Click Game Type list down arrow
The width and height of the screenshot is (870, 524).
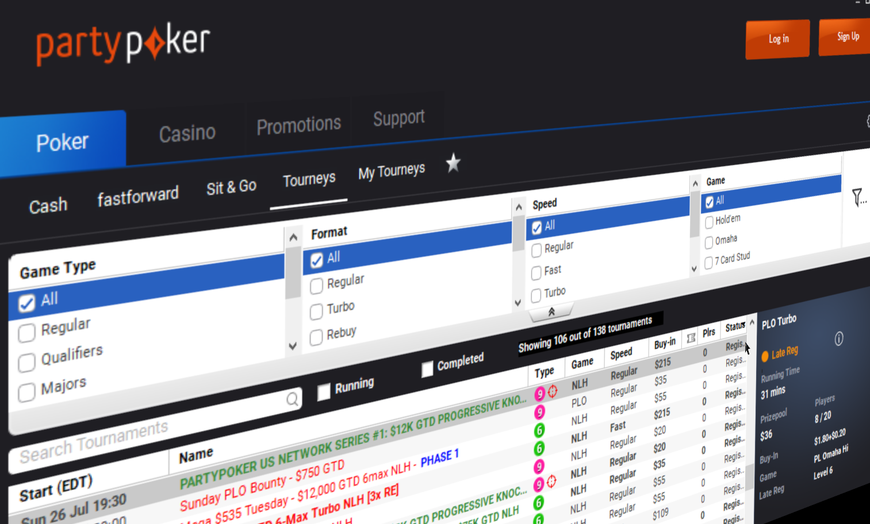click(x=293, y=346)
